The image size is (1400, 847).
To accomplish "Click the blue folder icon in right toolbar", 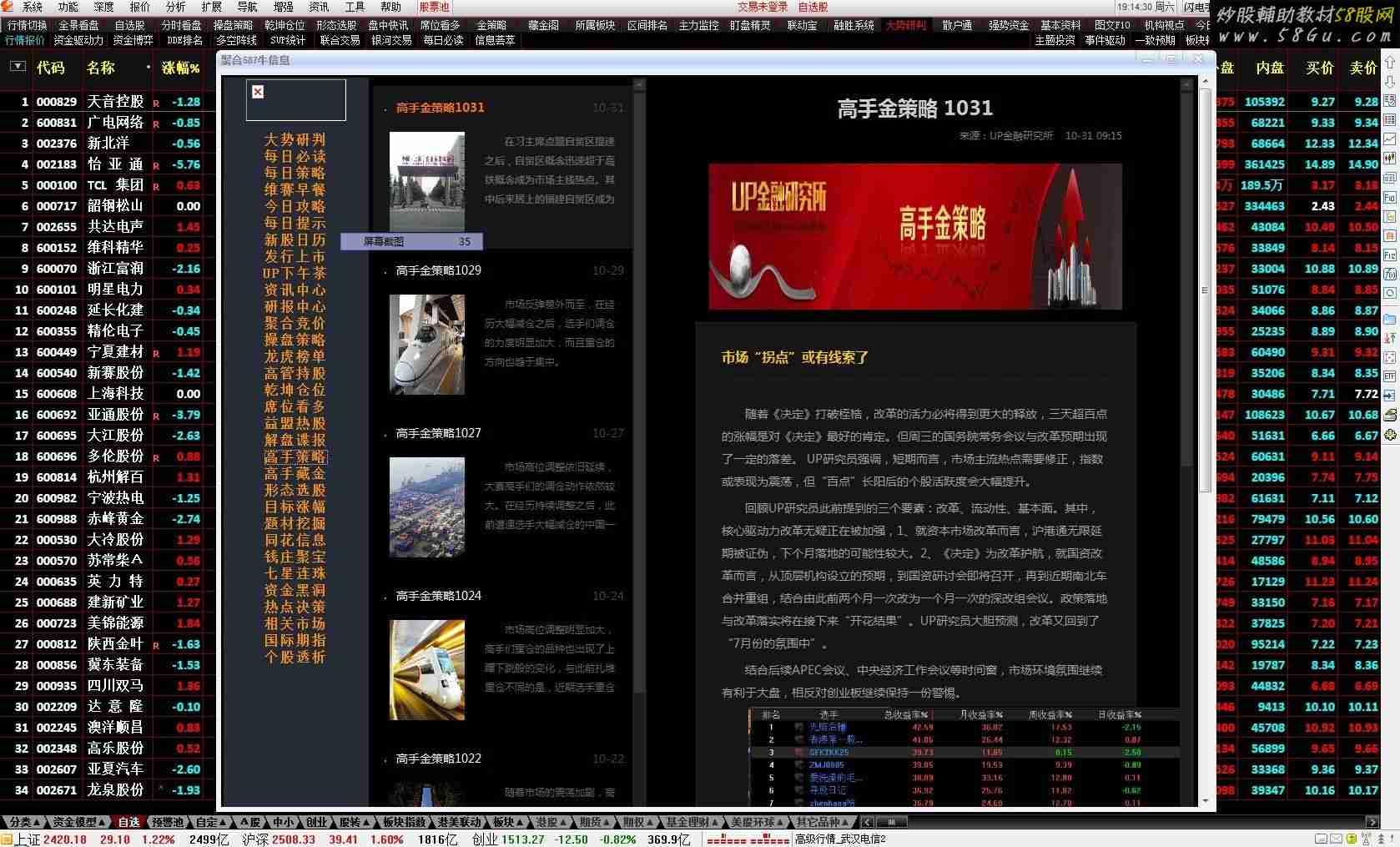I will (1390, 320).
